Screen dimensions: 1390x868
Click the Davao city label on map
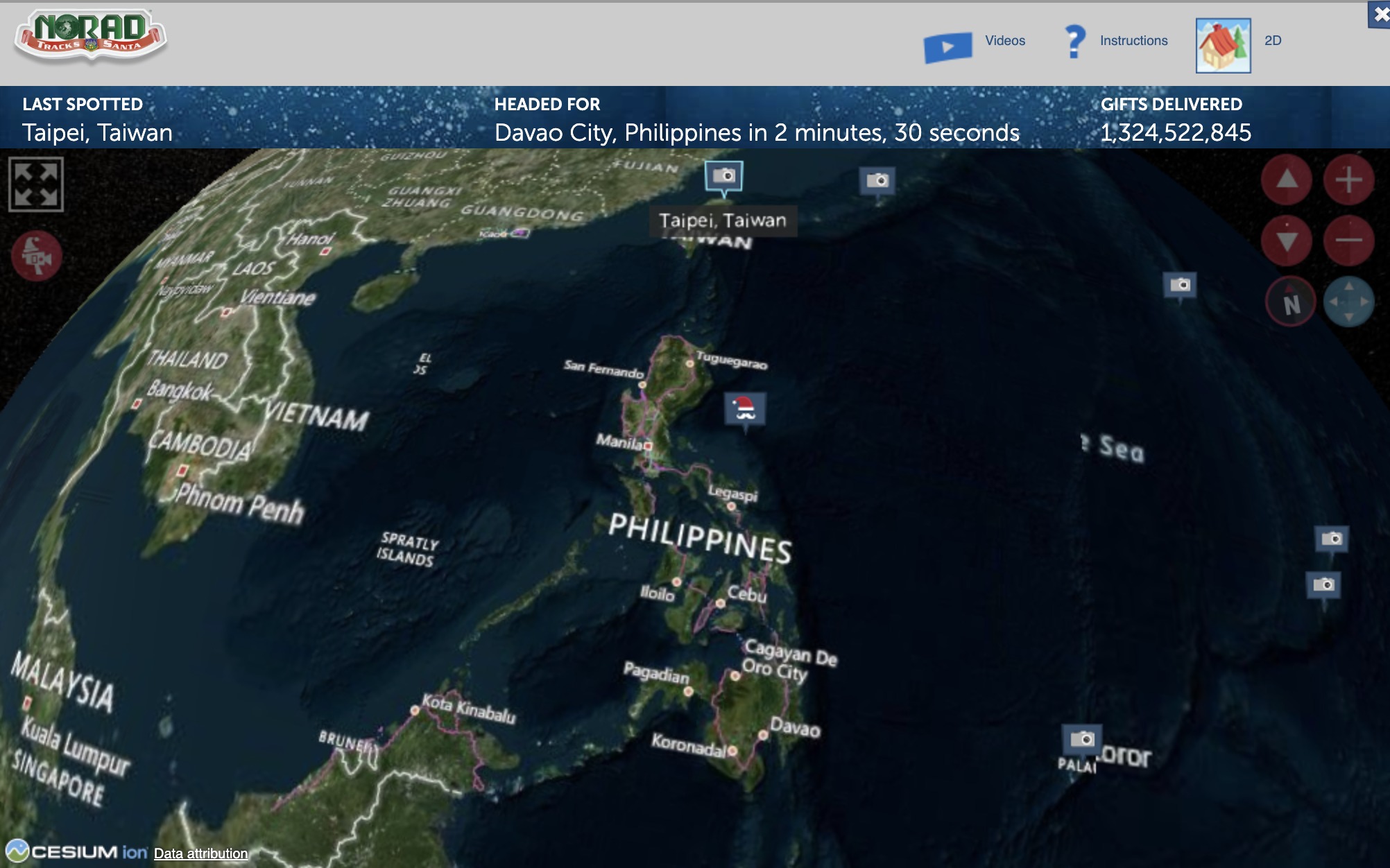click(x=795, y=727)
